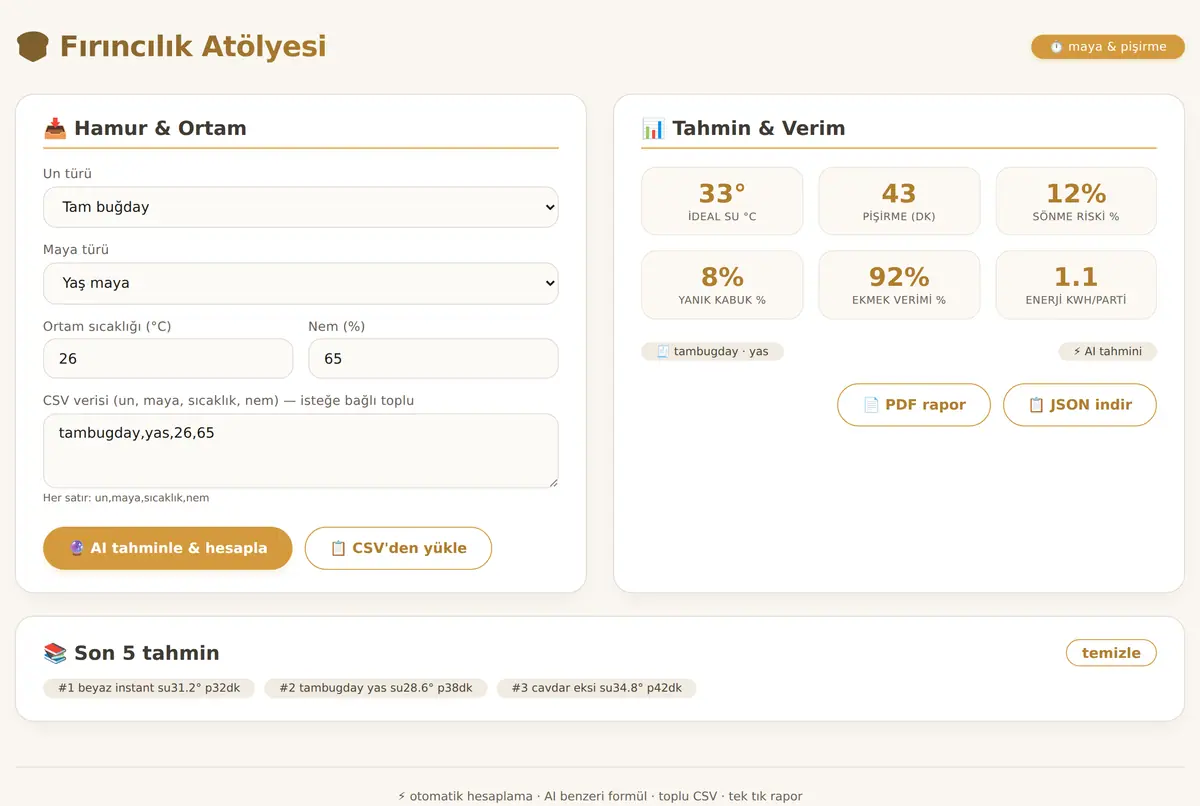Download the PDF rapor
1200x806 pixels.
914,405
